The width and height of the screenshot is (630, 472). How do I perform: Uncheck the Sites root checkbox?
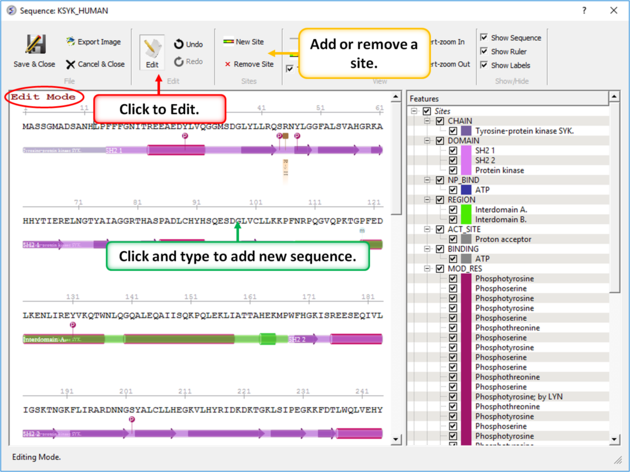(x=427, y=111)
